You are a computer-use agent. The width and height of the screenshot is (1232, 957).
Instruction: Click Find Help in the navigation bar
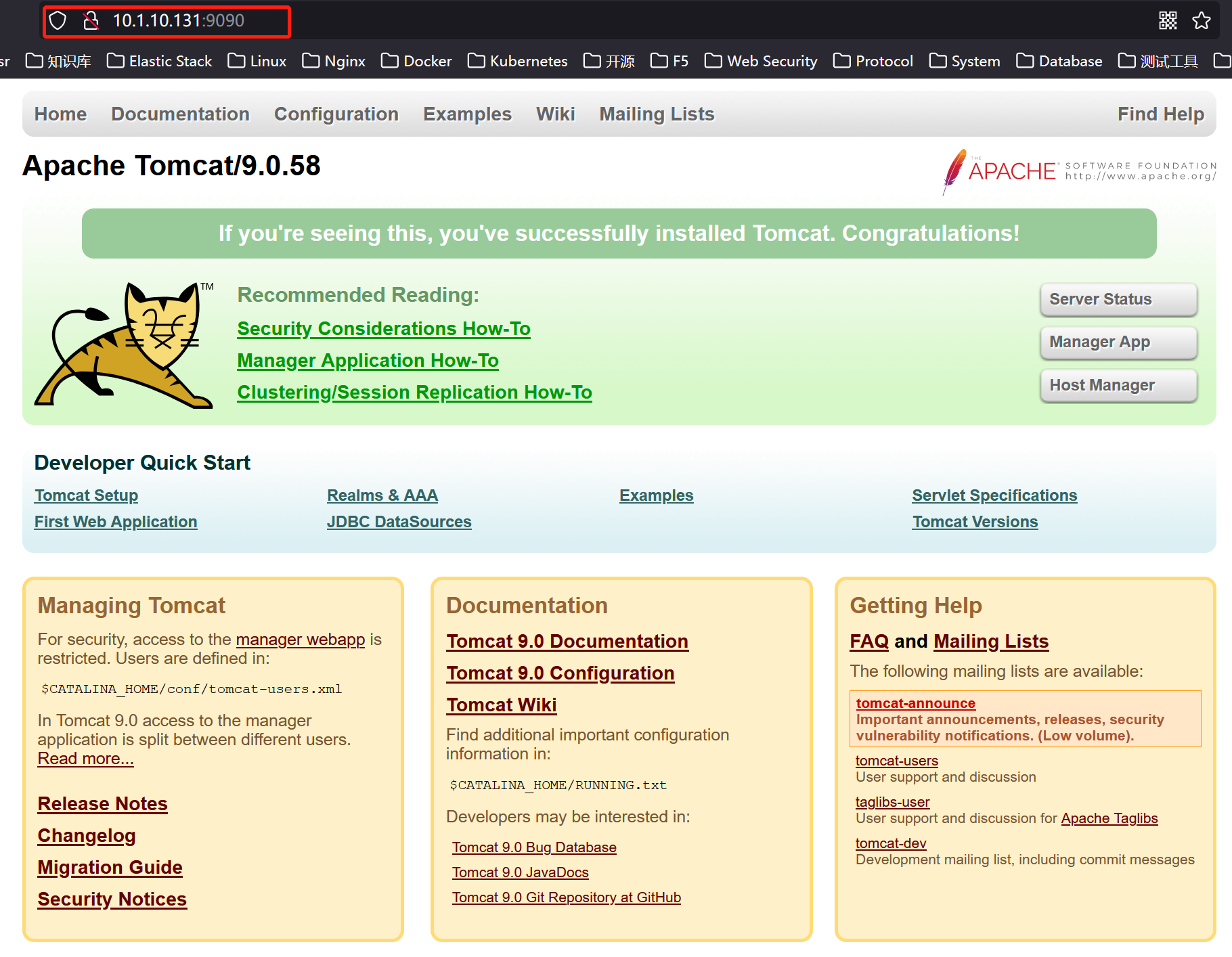1161,114
